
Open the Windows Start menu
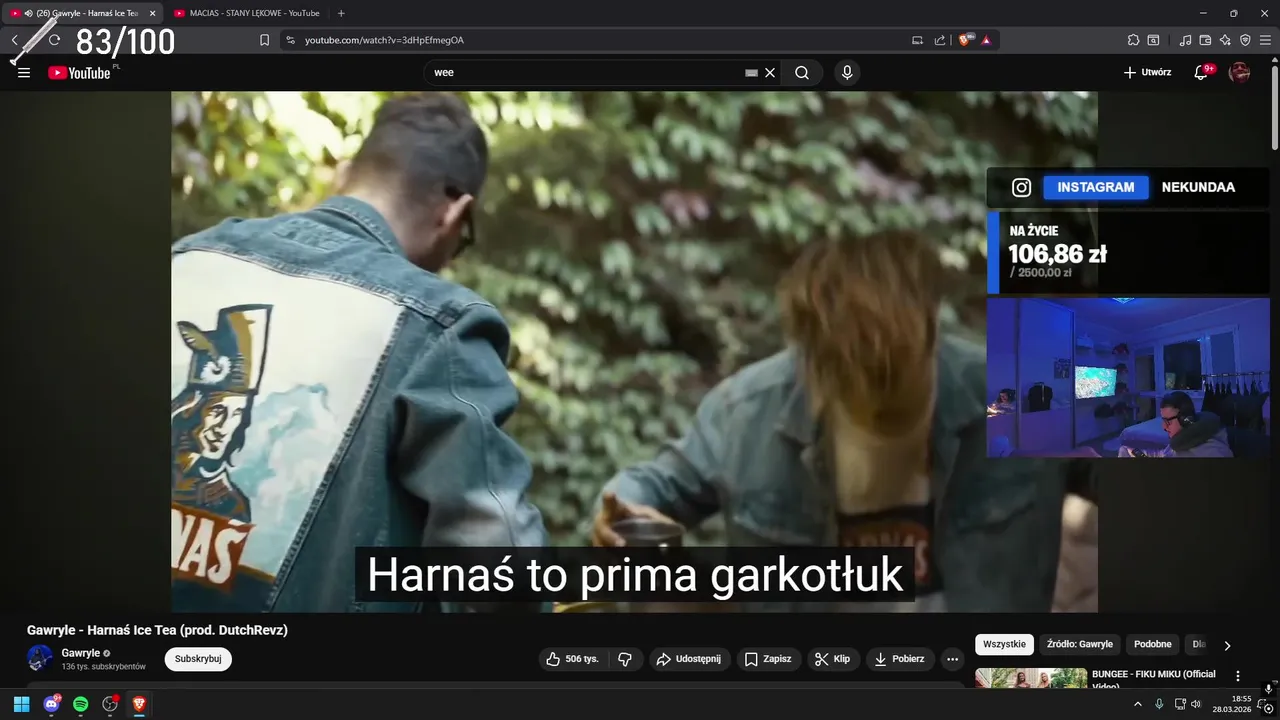coord(21,704)
